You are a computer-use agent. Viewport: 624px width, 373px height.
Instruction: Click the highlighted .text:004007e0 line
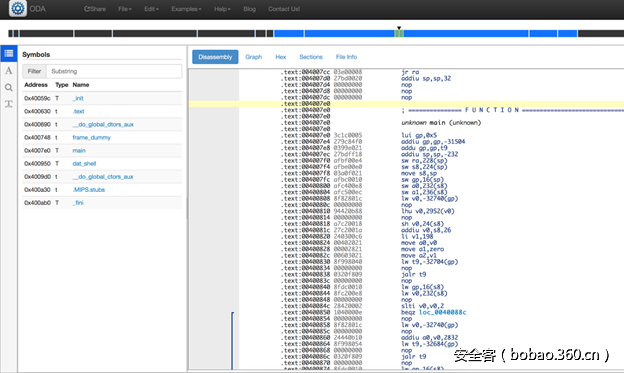tap(406, 104)
